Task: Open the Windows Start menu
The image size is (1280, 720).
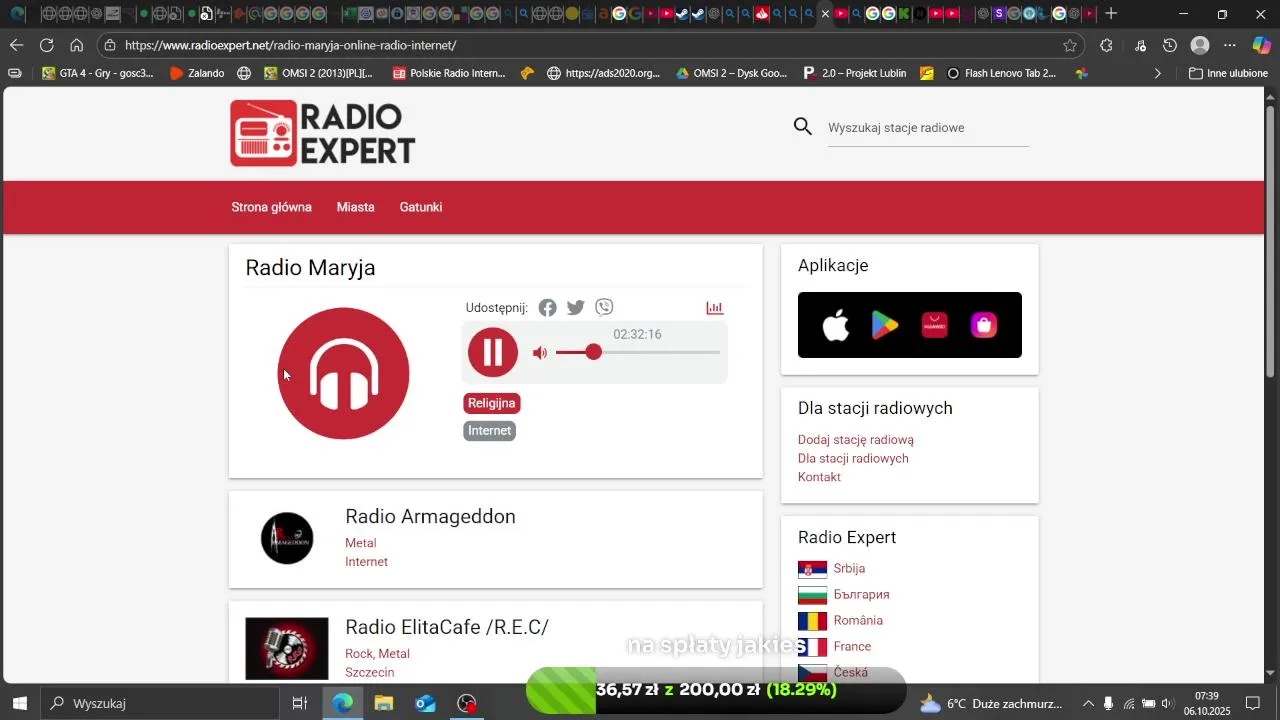Action: point(19,703)
